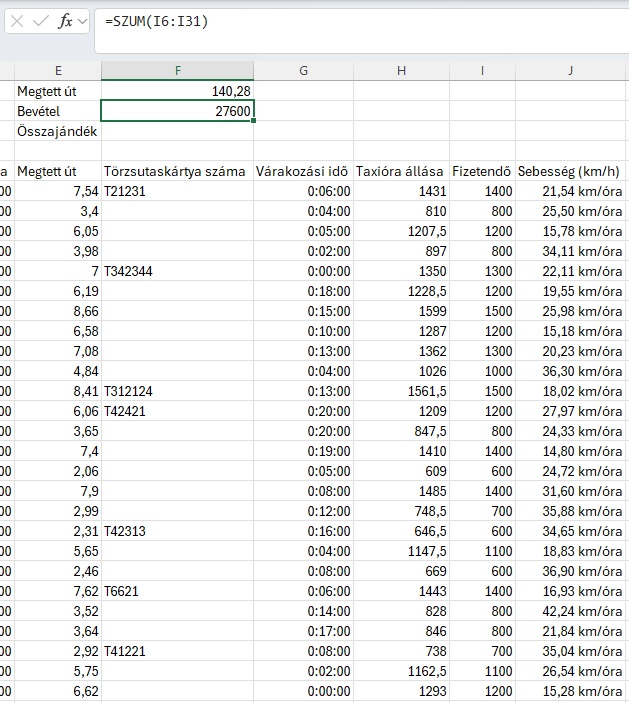
Task: Select column E header
Action: 58,70
